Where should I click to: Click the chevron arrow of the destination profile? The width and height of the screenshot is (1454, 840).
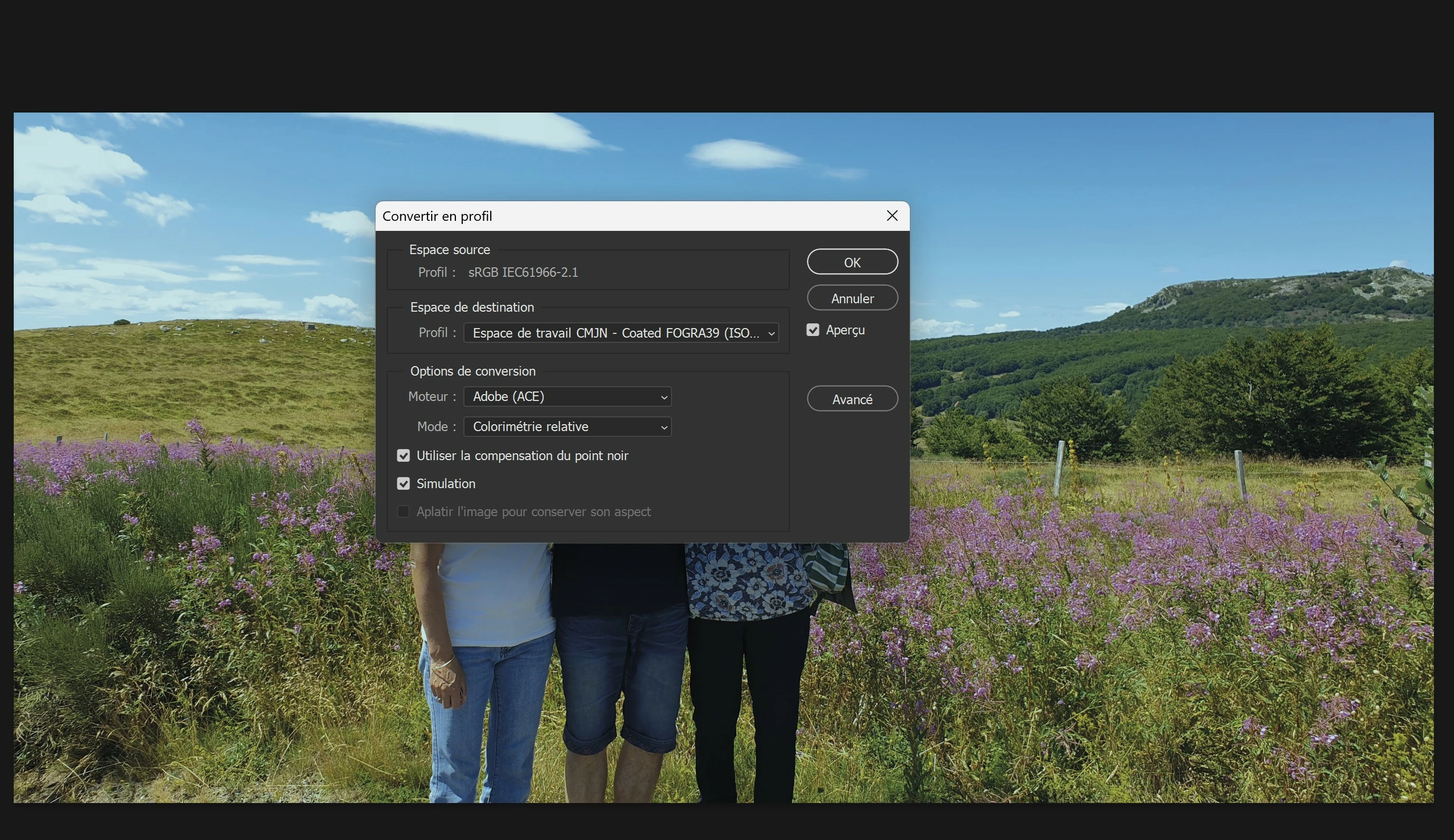coord(771,333)
